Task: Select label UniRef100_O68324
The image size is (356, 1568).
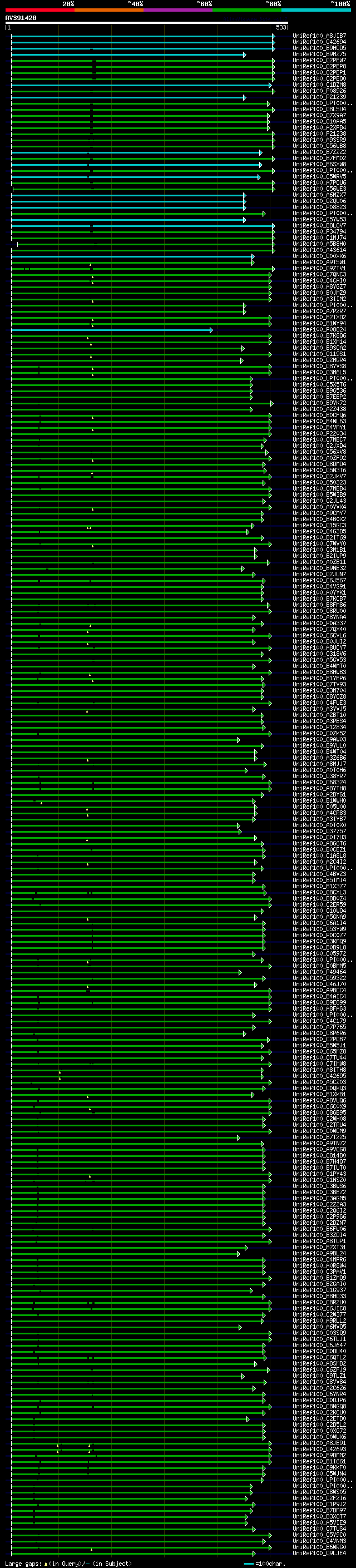Action: pyautogui.click(x=319, y=782)
